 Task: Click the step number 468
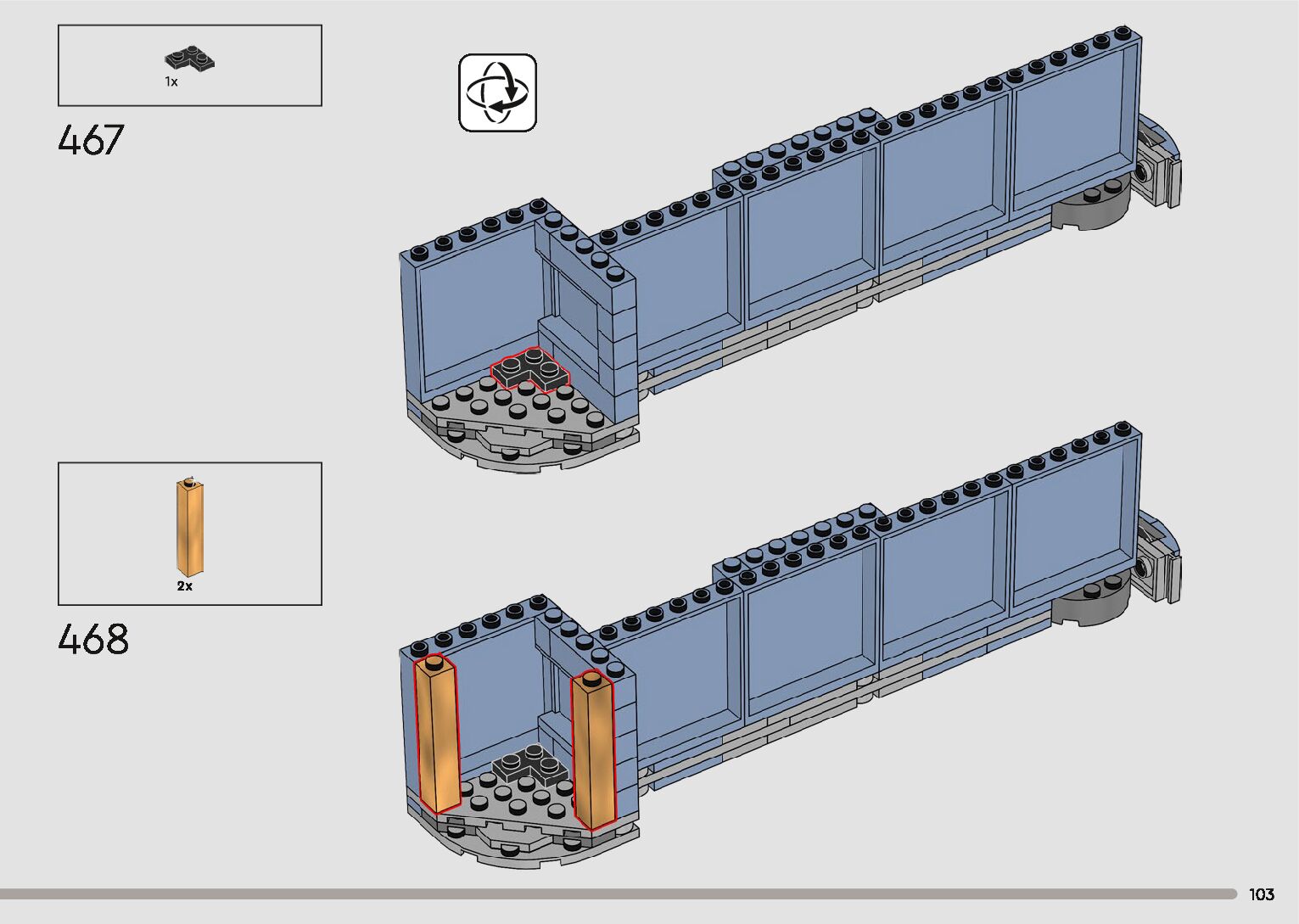tap(93, 639)
